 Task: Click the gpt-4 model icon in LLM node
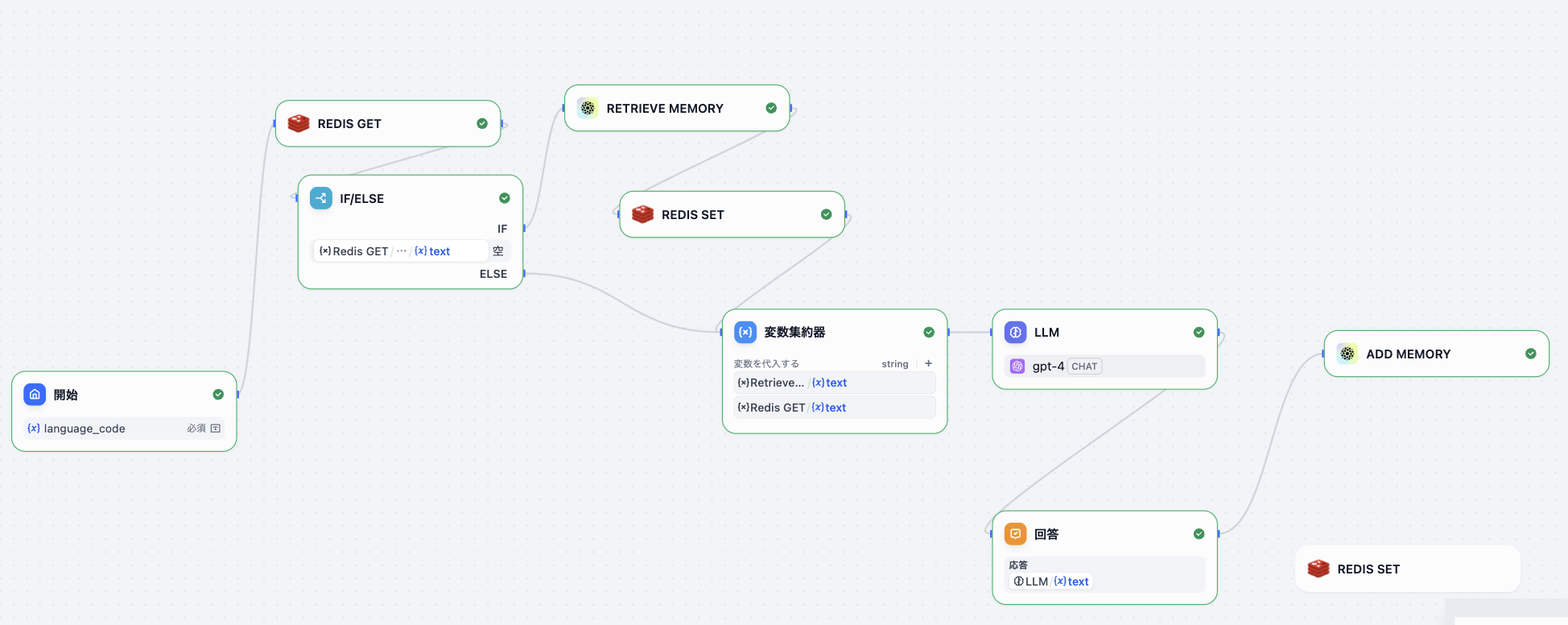(x=1017, y=366)
